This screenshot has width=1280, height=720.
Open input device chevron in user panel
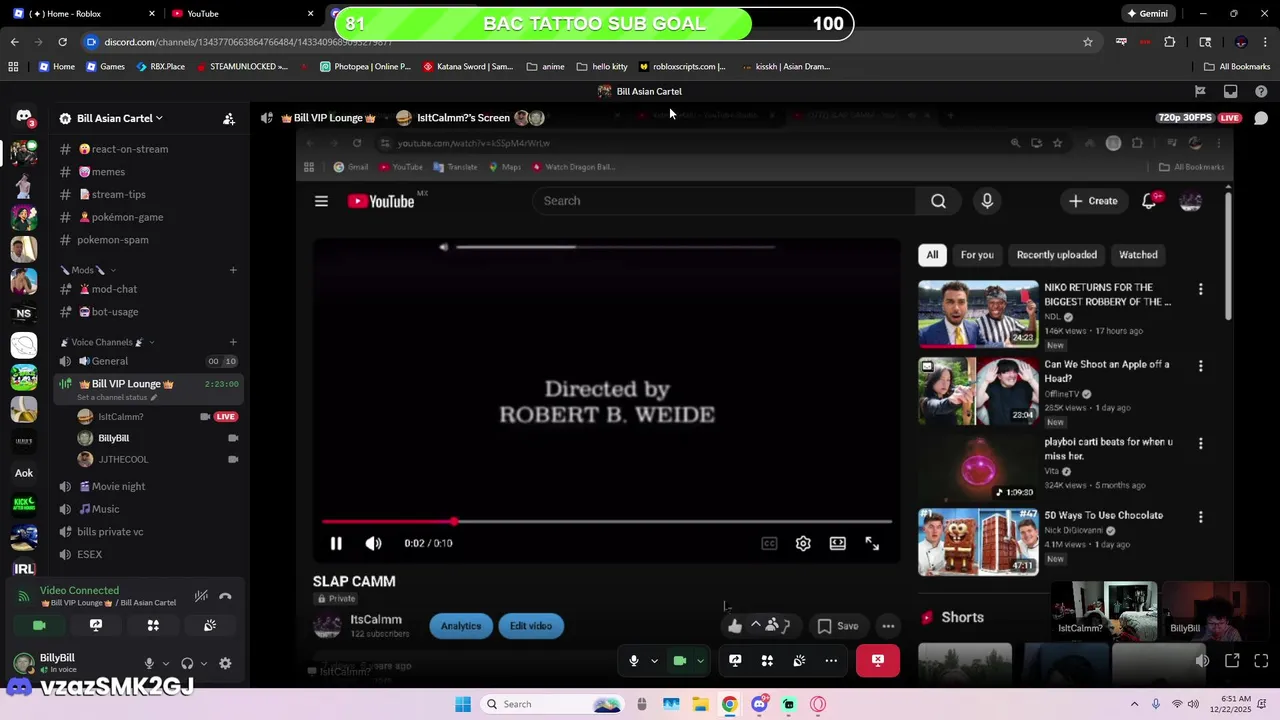pos(164,663)
